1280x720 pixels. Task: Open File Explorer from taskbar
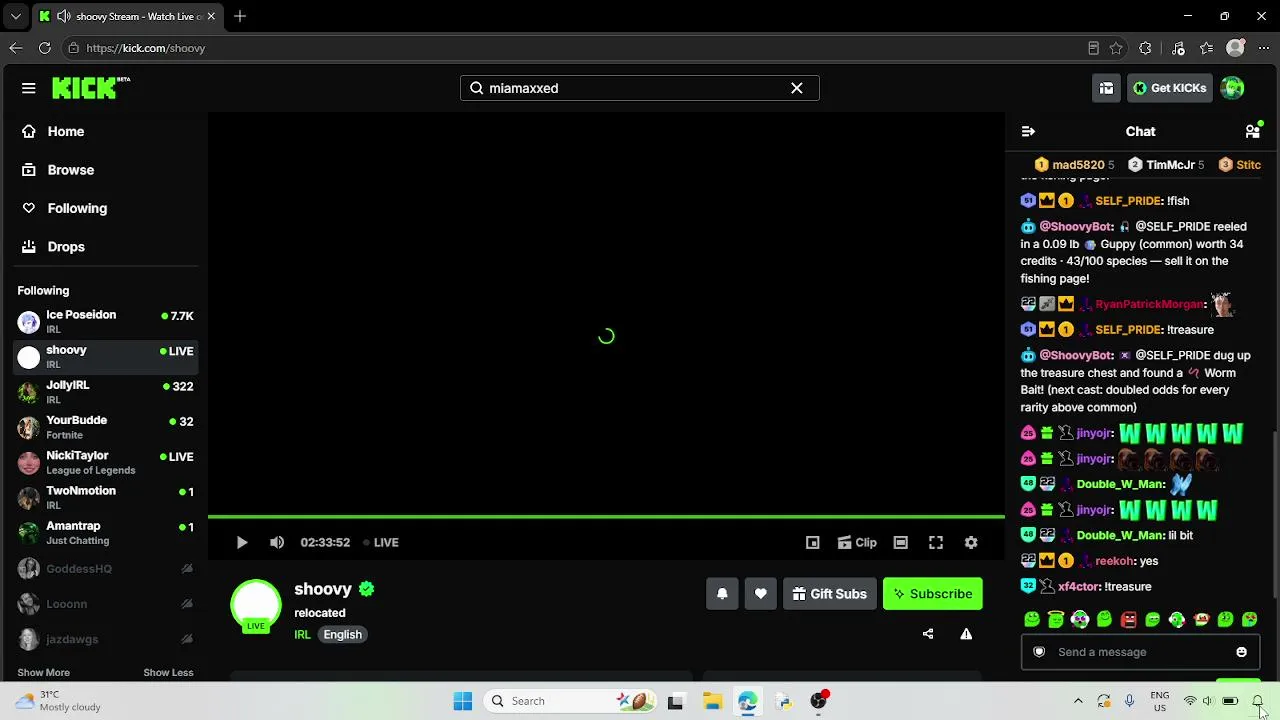point(712,701)
